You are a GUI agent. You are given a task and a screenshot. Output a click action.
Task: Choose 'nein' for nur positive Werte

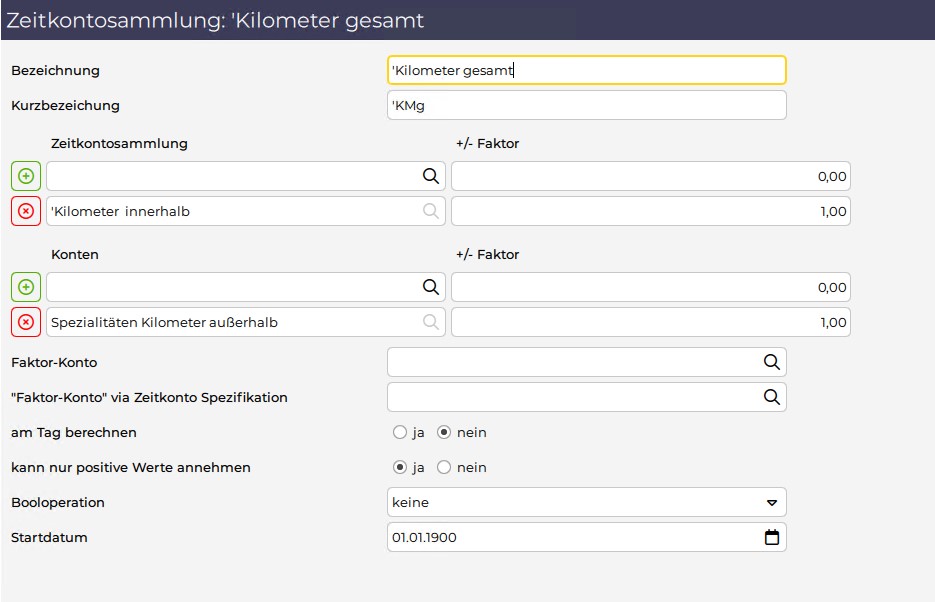tap(444, 467)
